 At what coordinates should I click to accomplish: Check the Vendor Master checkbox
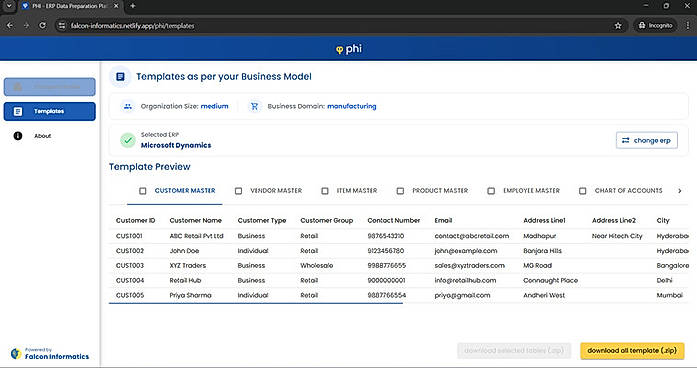[x=238, y=191]
